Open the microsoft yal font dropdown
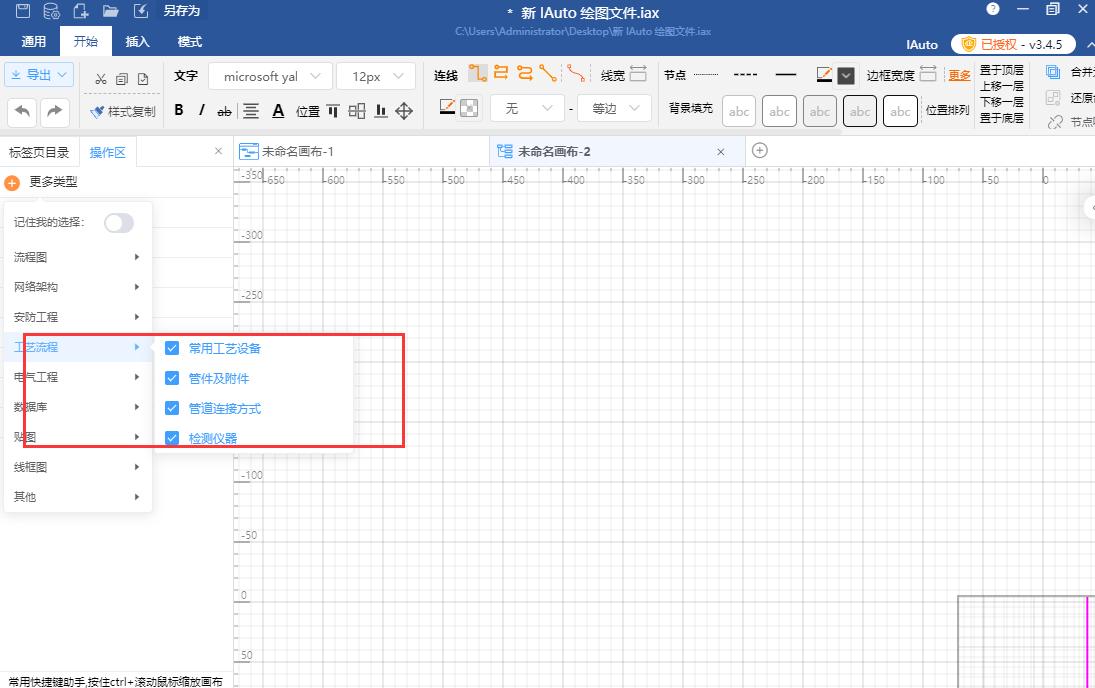 point(272,76)
